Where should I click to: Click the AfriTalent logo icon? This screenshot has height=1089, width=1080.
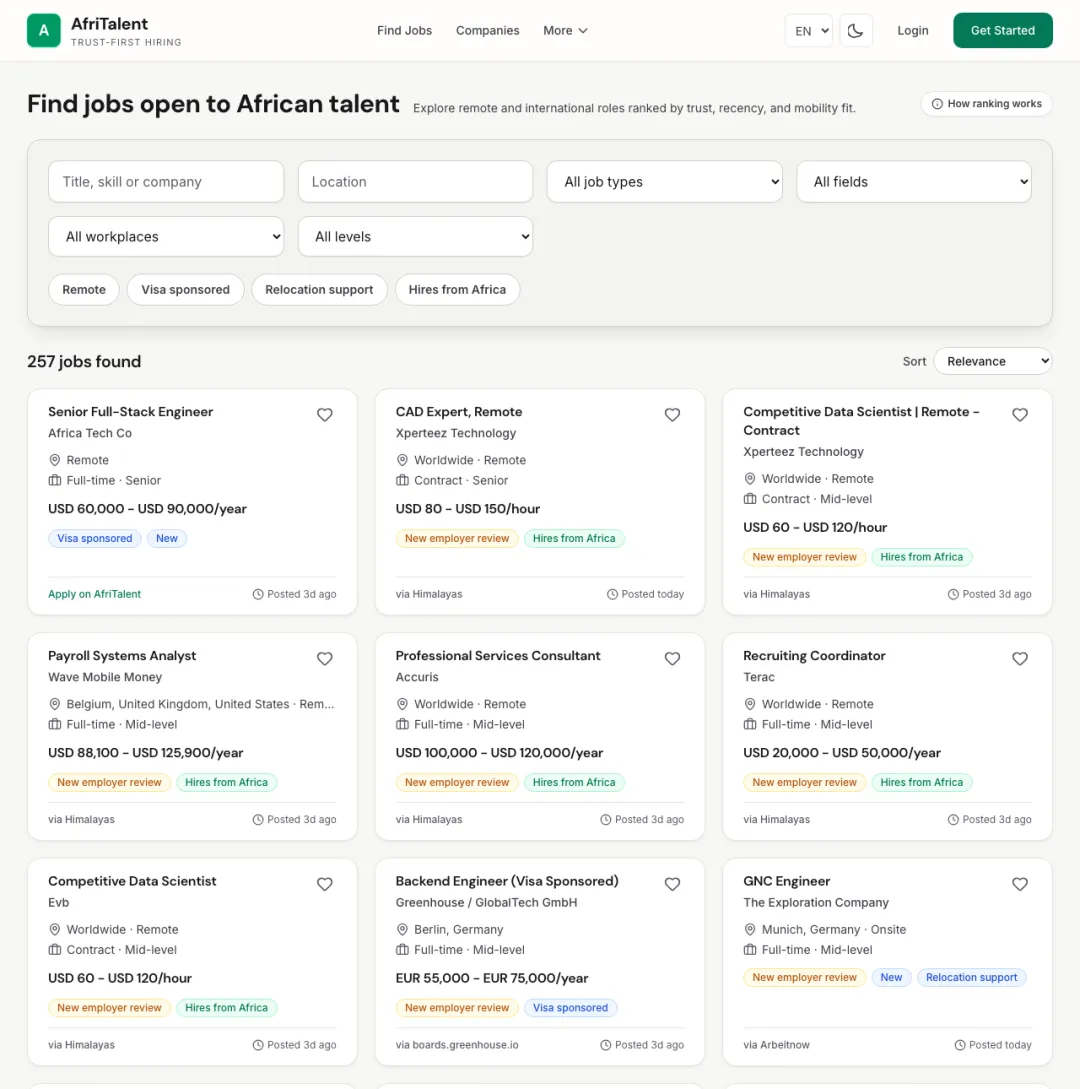[44, 31]
